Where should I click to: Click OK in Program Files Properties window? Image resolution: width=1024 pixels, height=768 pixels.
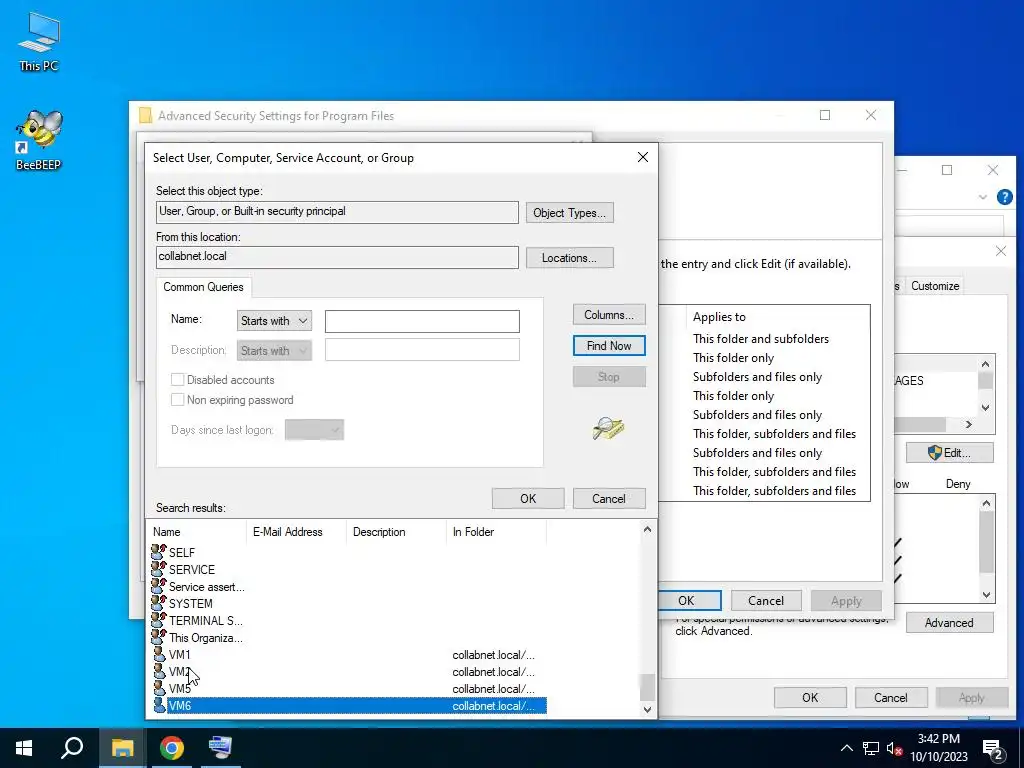click(x=810, y=697)
